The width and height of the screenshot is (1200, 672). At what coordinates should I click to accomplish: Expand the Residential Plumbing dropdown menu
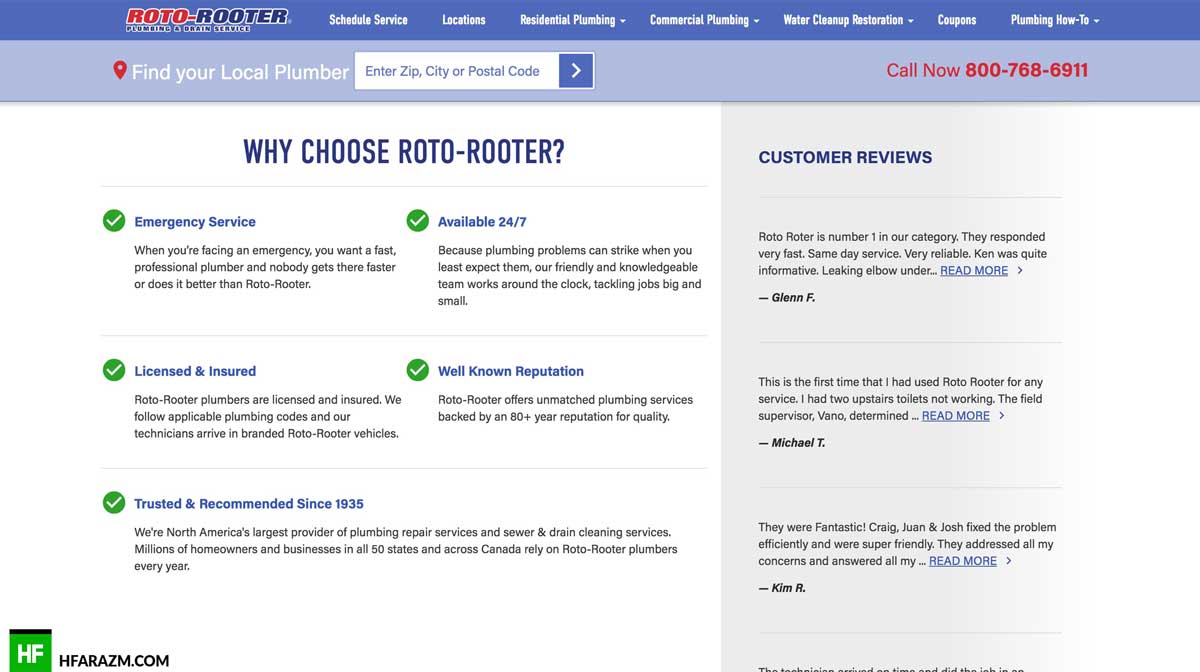point(572,20)
